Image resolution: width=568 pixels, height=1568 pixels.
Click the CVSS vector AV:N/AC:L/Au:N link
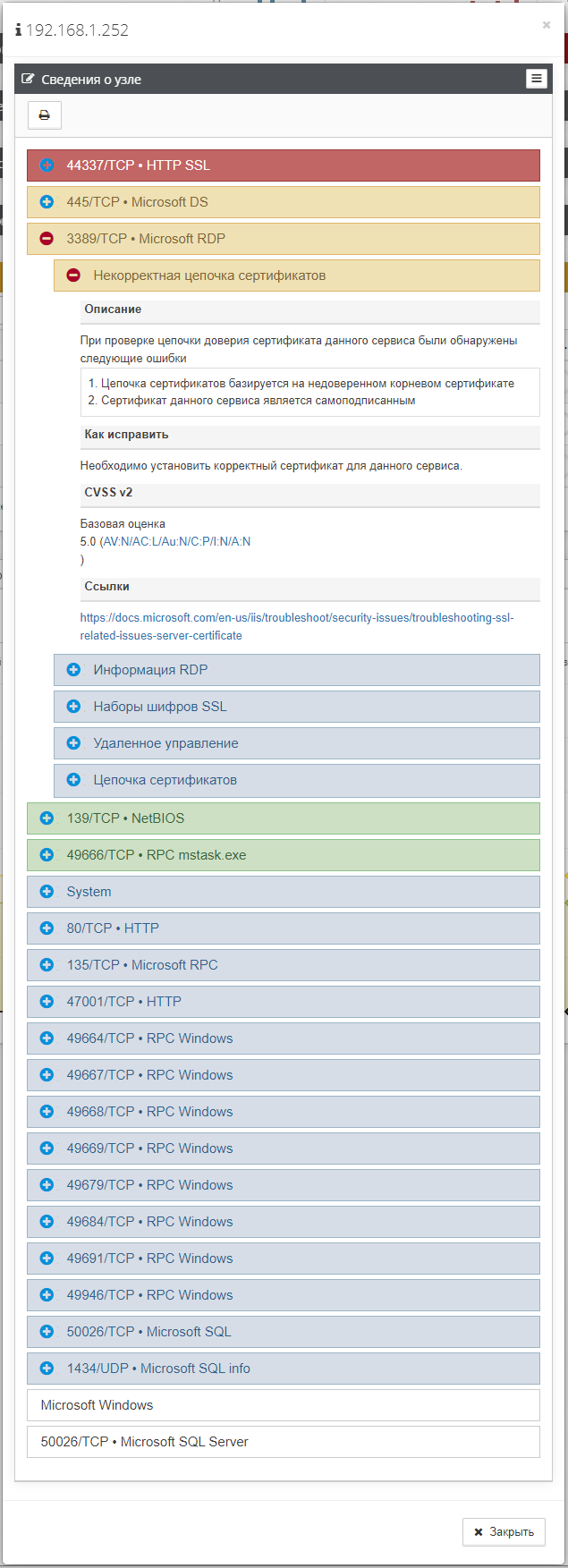coord(176,542)
